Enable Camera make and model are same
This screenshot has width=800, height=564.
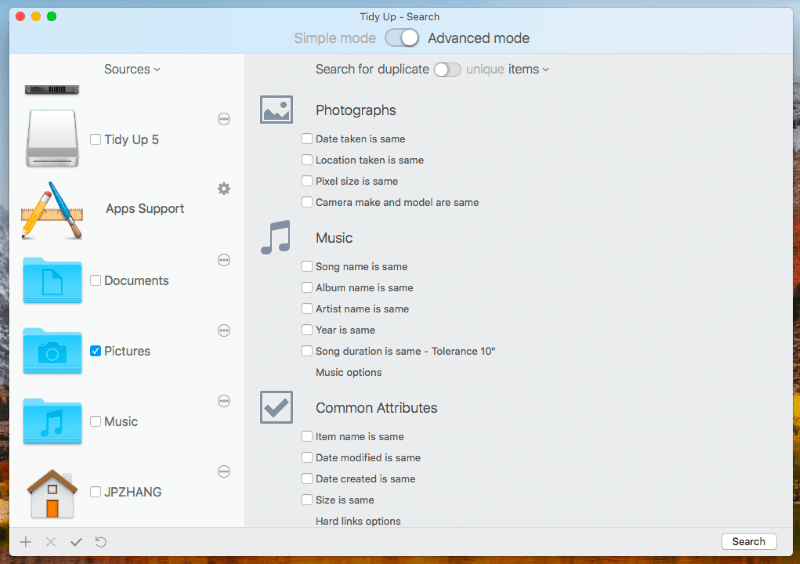(307, 202)
